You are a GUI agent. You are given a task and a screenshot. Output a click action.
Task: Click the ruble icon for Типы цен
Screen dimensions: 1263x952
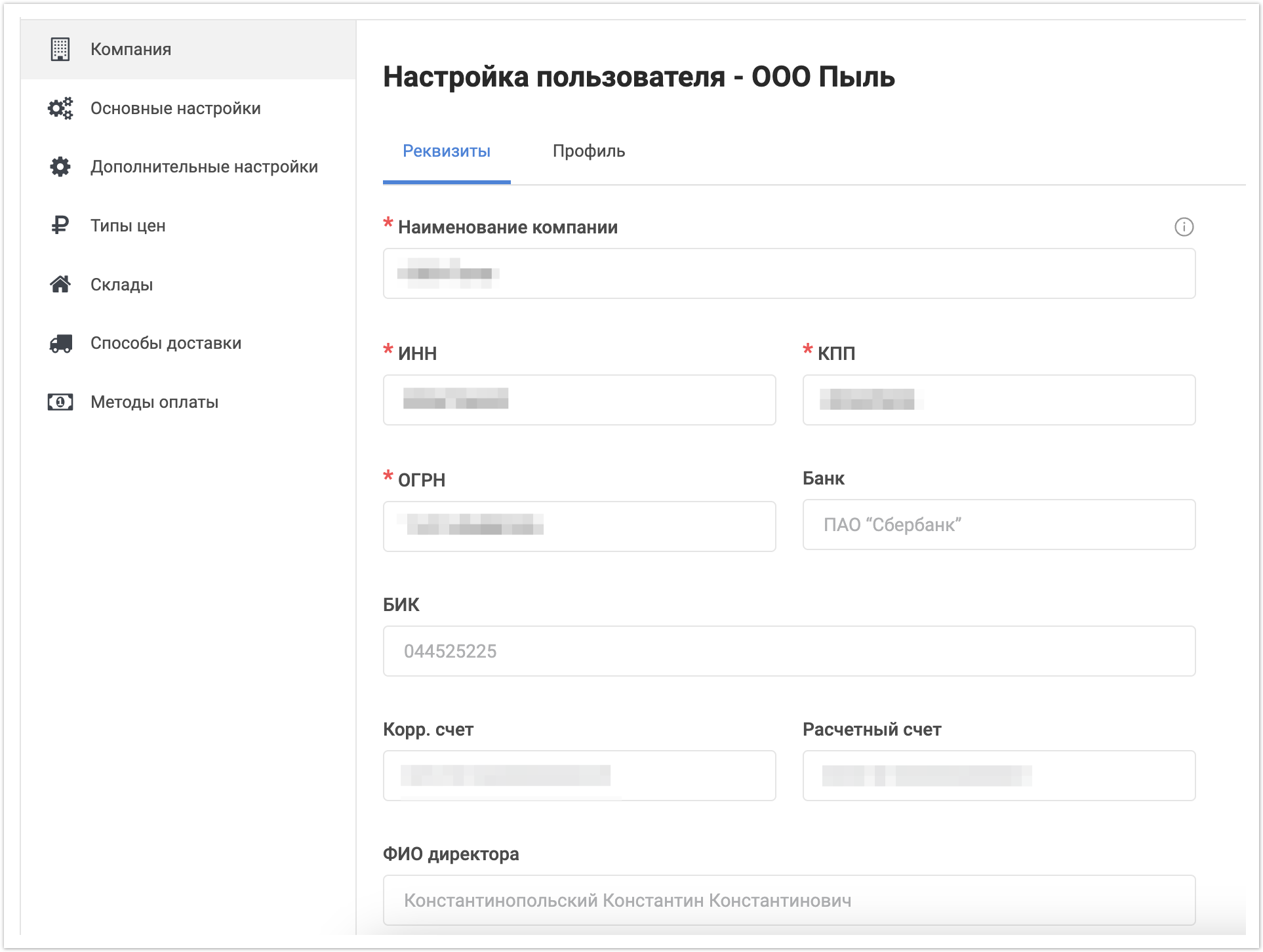click(60, 226)
